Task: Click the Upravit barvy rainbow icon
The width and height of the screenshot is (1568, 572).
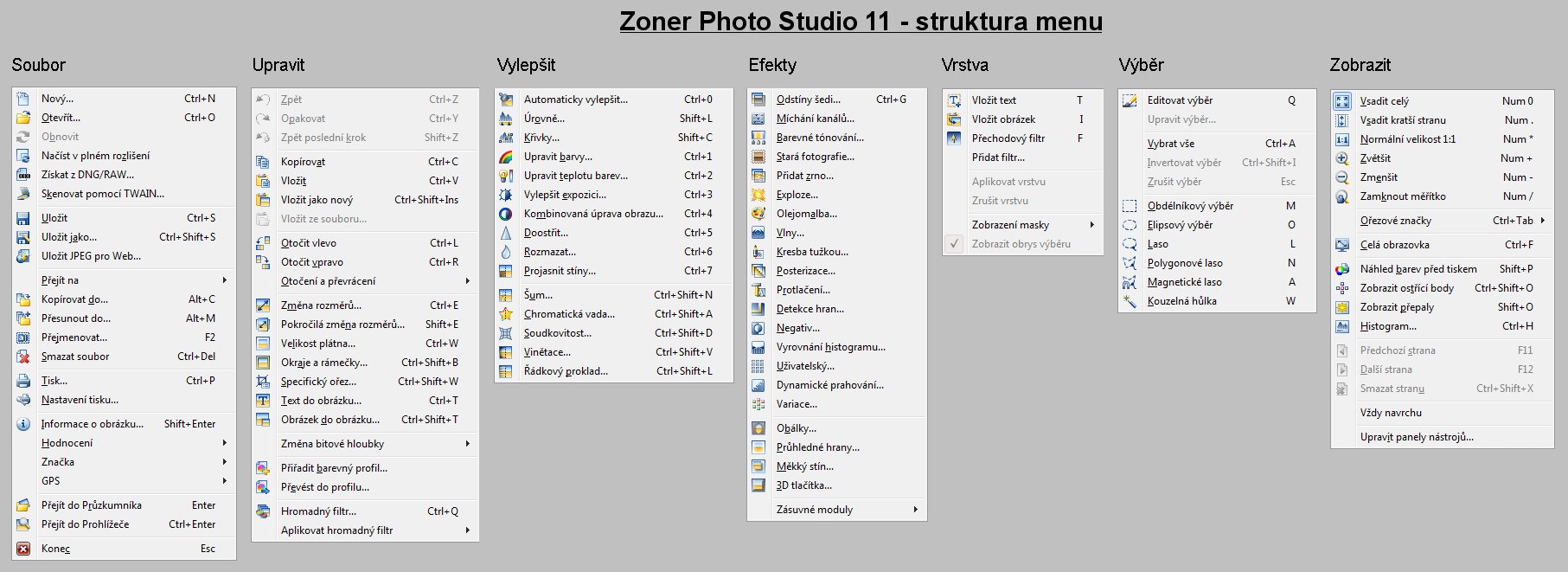Action: point(506,157)
